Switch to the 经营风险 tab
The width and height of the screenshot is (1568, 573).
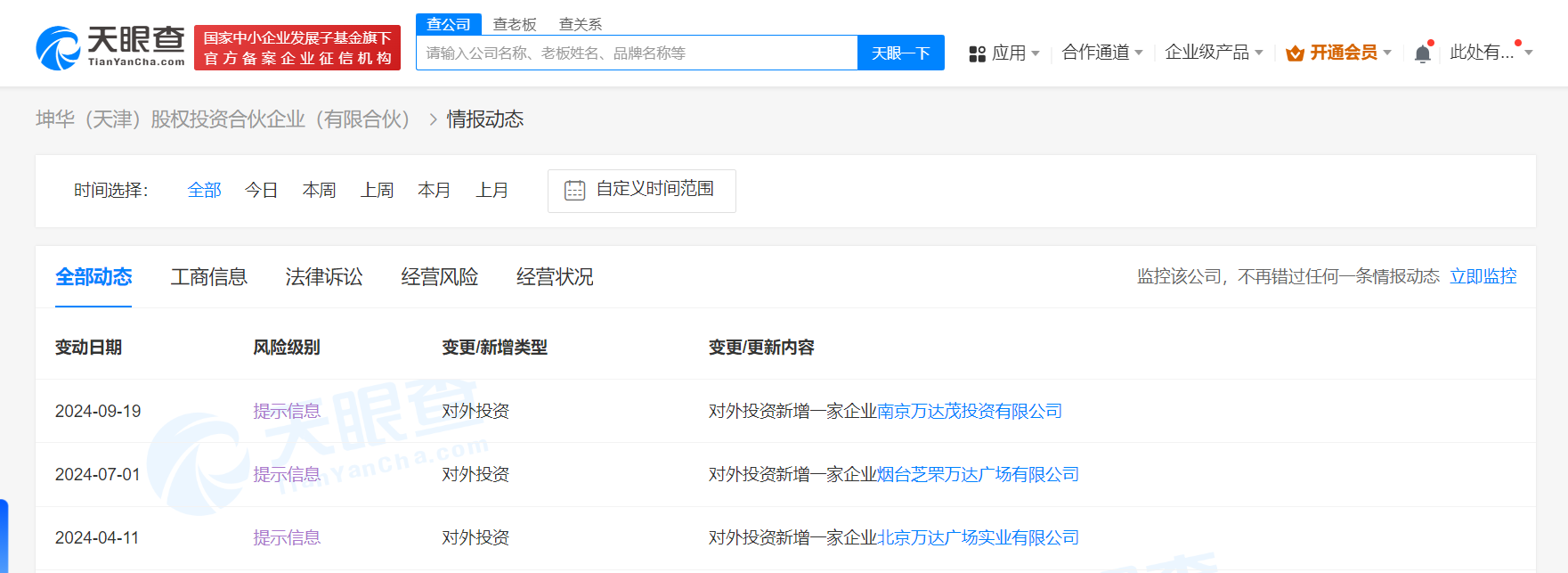click(x=439, y=277)
